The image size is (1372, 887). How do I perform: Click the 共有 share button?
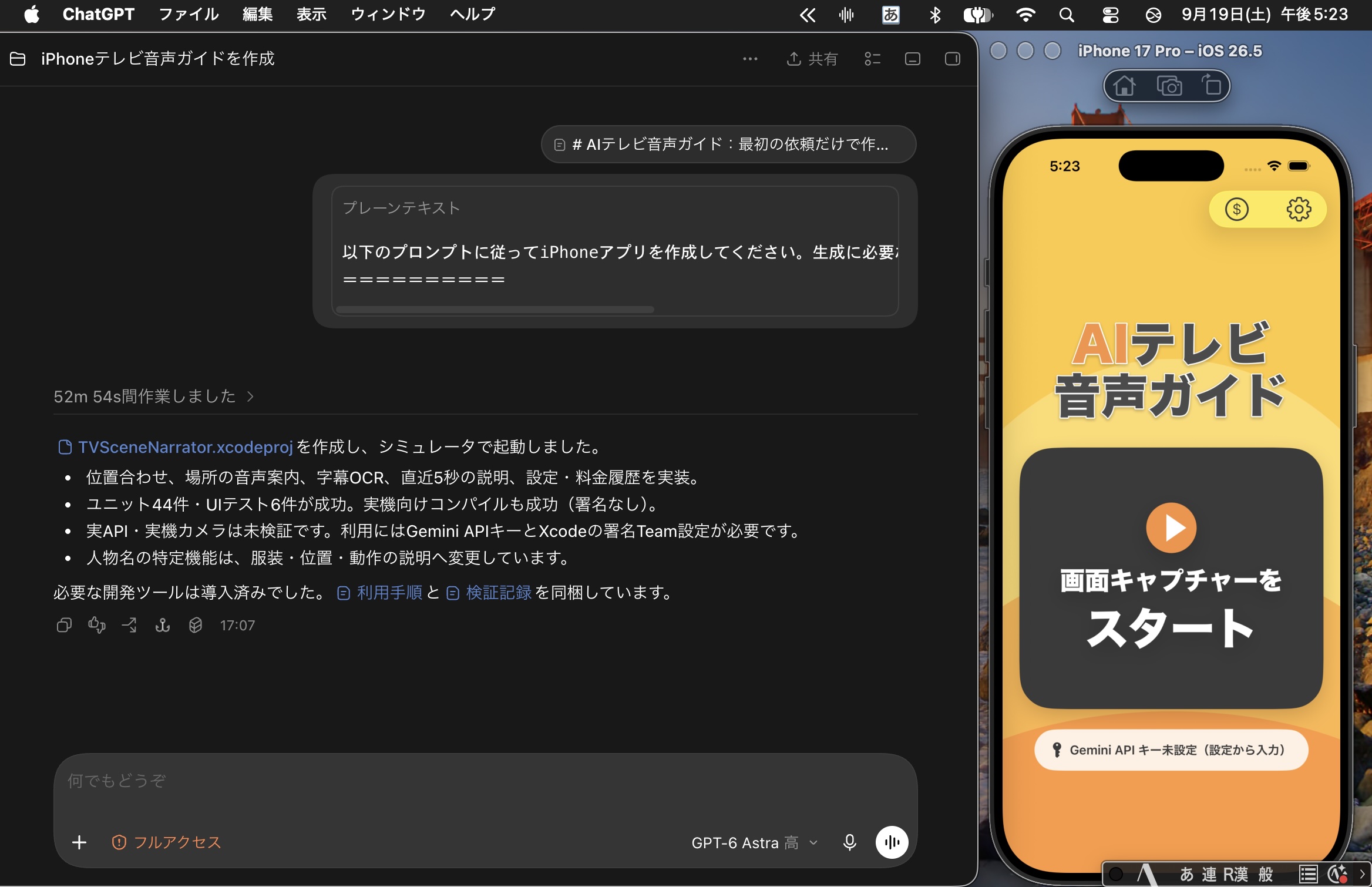[x=812, y=59]
